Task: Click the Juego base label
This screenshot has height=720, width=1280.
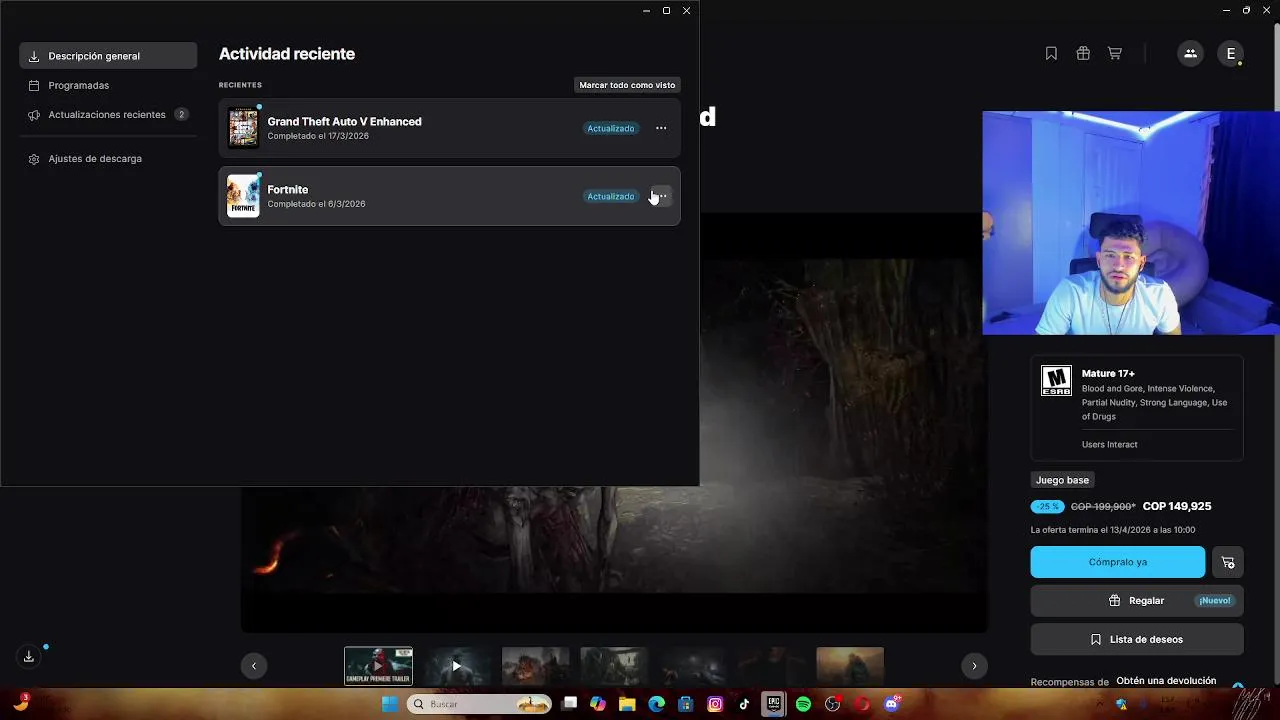Action: 1062,480
